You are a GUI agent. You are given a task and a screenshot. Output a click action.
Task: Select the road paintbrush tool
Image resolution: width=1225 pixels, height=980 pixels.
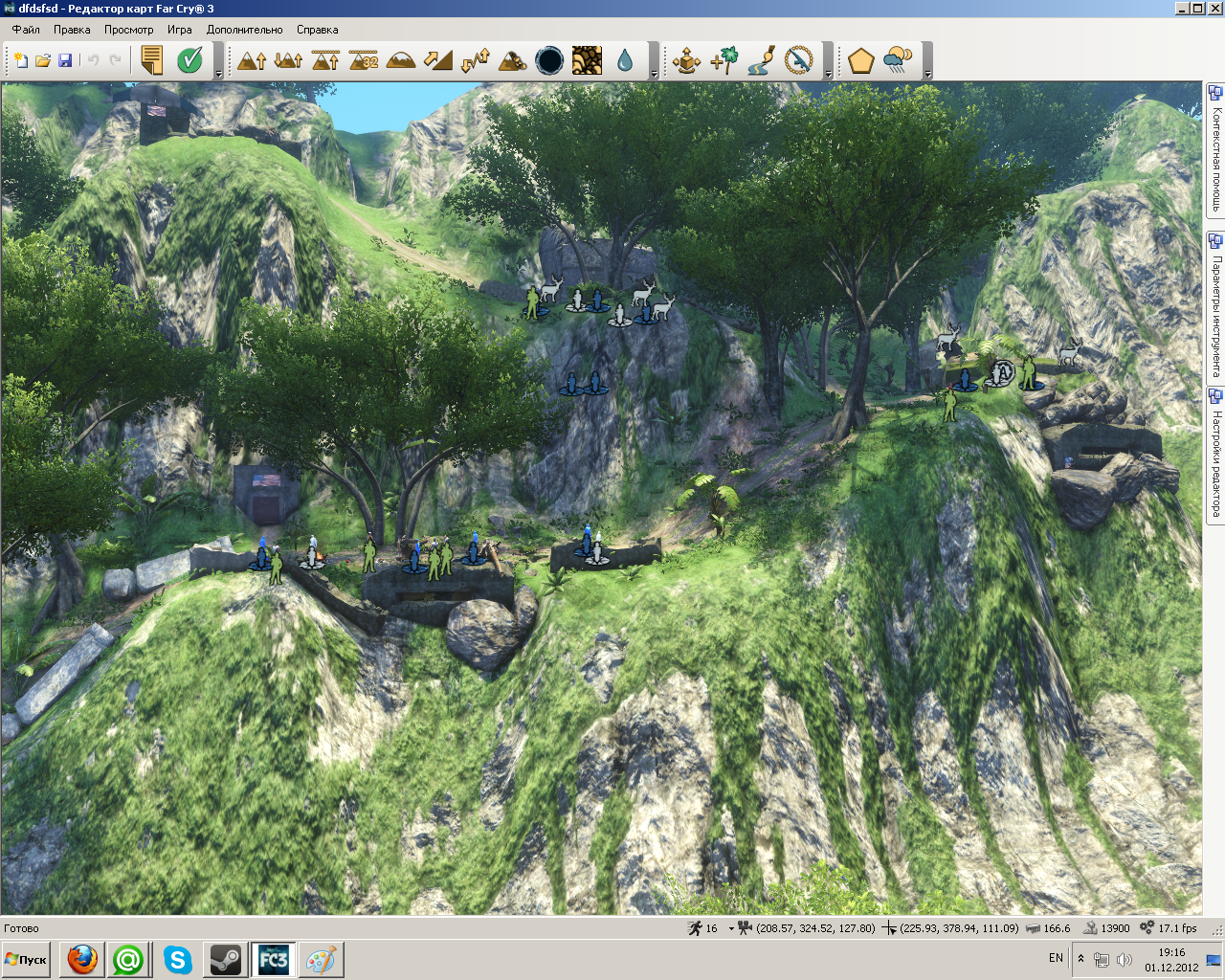[762, 60]
